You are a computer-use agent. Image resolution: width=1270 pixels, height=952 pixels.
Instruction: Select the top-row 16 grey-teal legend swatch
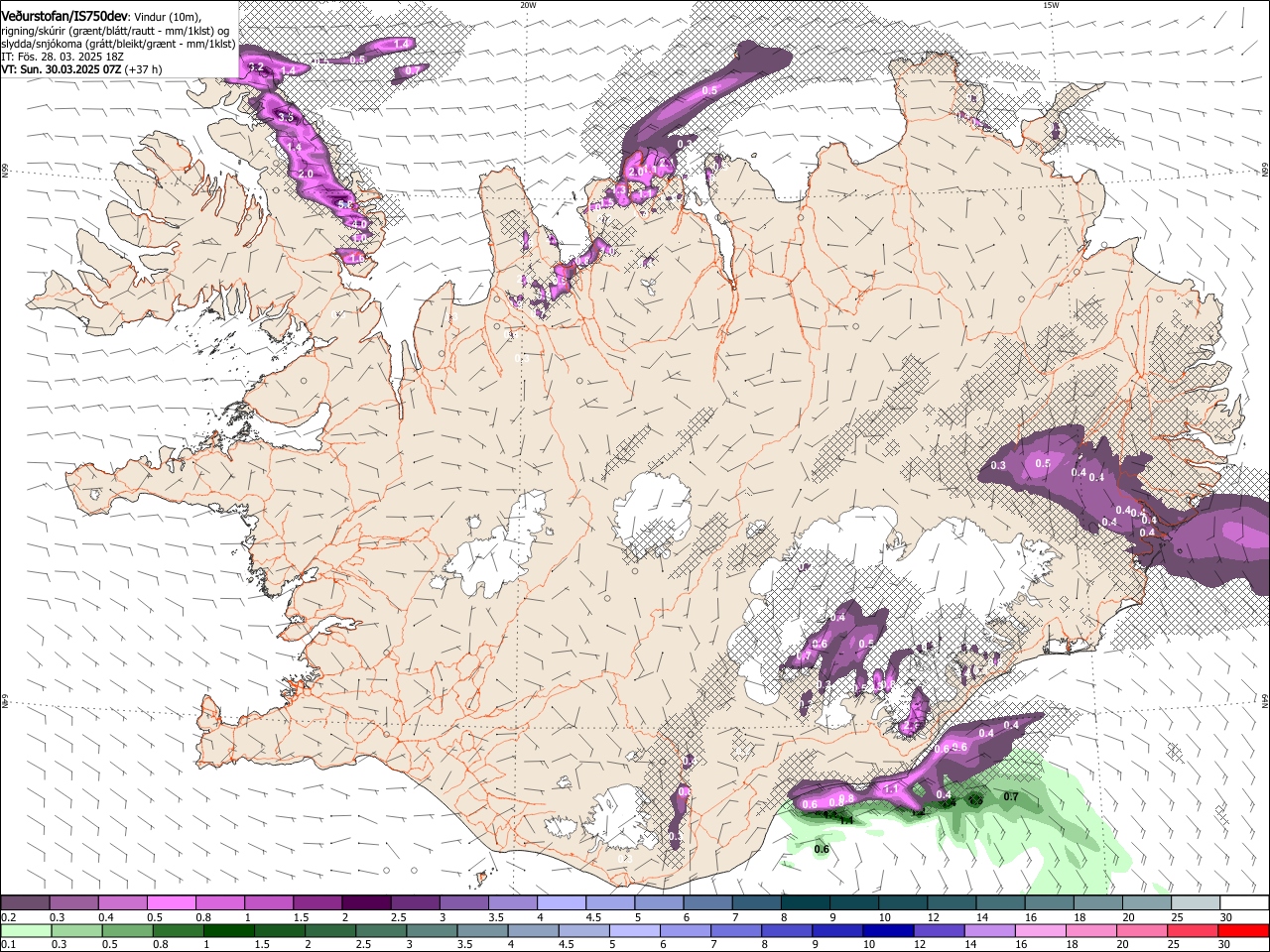click(1048, 902)
